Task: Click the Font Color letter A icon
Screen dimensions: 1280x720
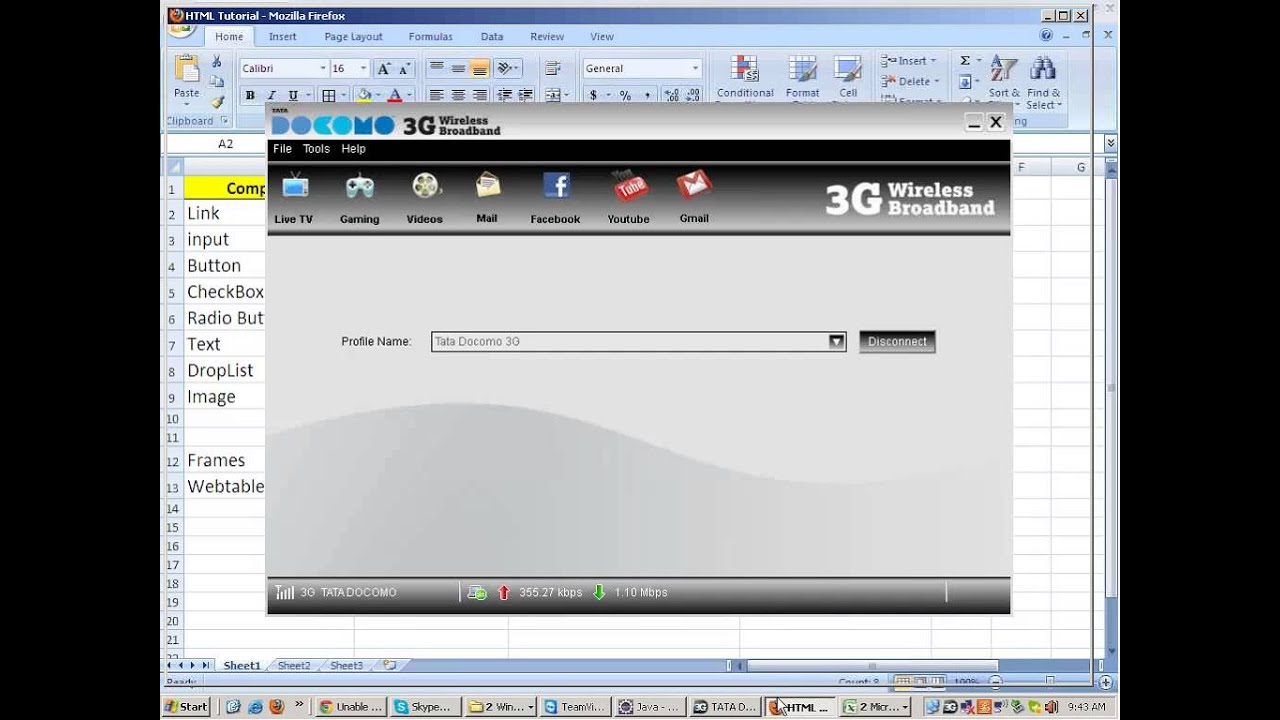Action: (395, 96)
